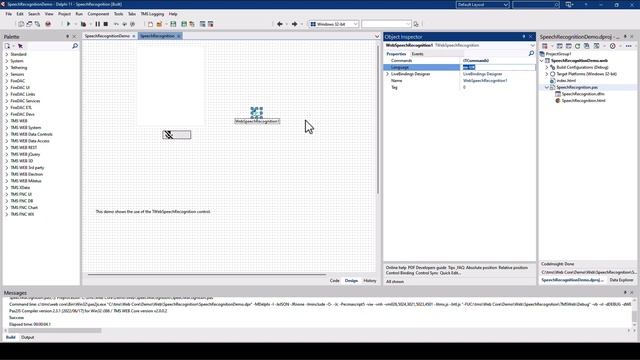The height and width of the screenshot is (360, 640).
Task: Start the Run toolbar play button
Action: click(x=69, y=24)
